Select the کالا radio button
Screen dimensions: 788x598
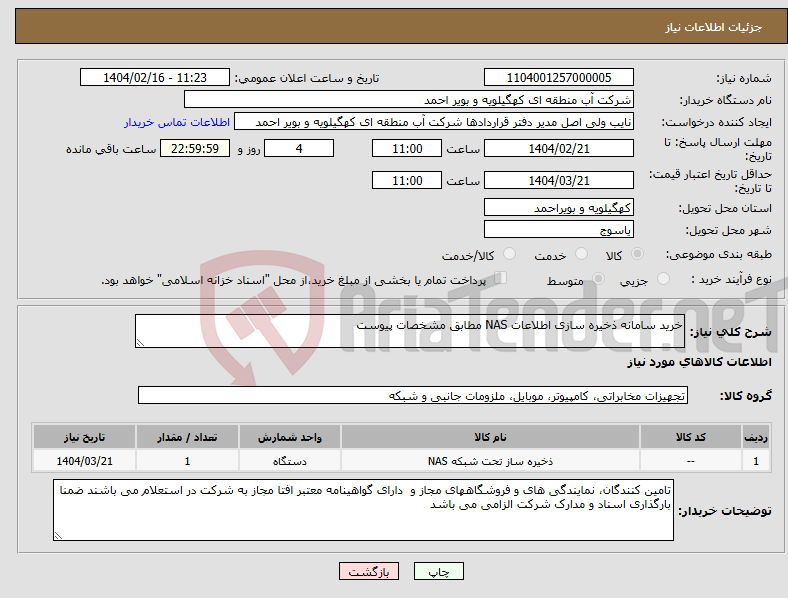pyautogui.click(x=637, y=254)
